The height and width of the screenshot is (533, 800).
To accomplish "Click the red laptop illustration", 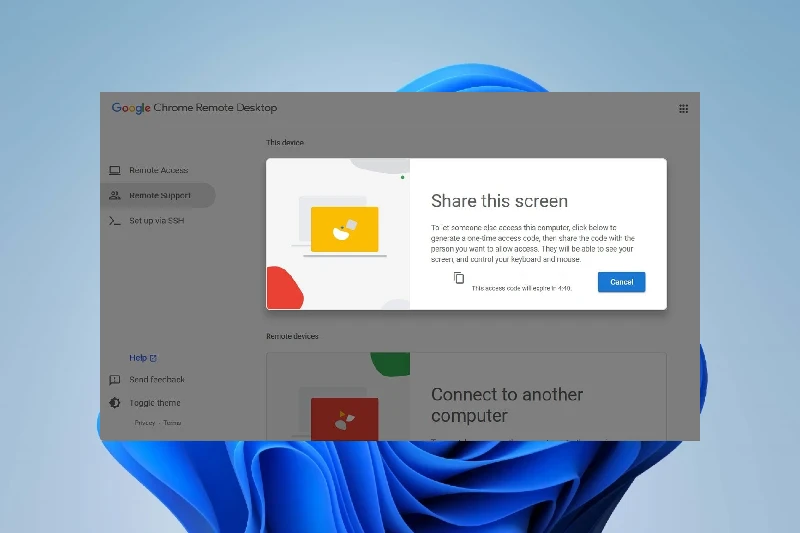I will pos(344,419).
